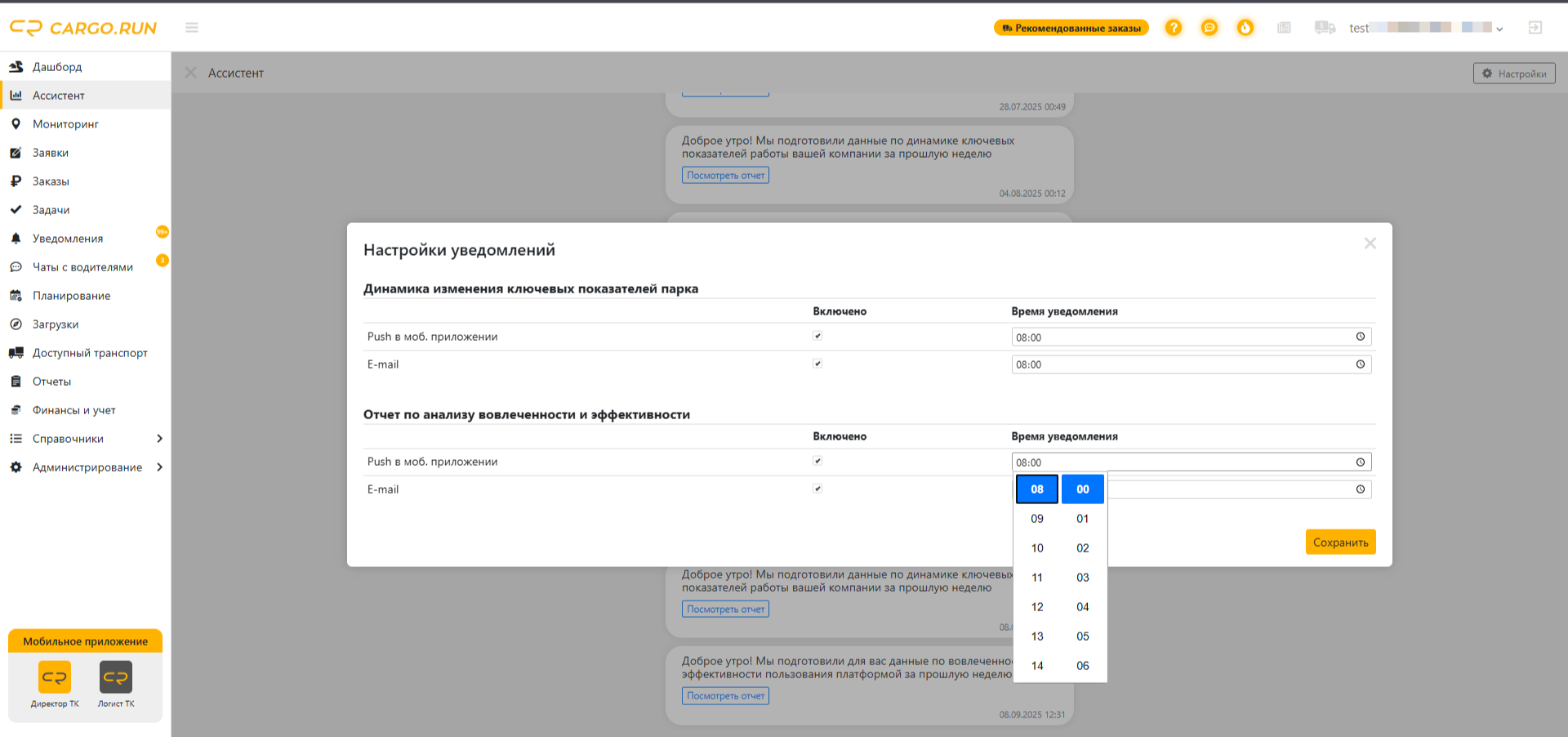Image resolution: width=1568 pixels, height=737 pixels.
Task: Select minute 04 in time picker
Action: 1083,607
